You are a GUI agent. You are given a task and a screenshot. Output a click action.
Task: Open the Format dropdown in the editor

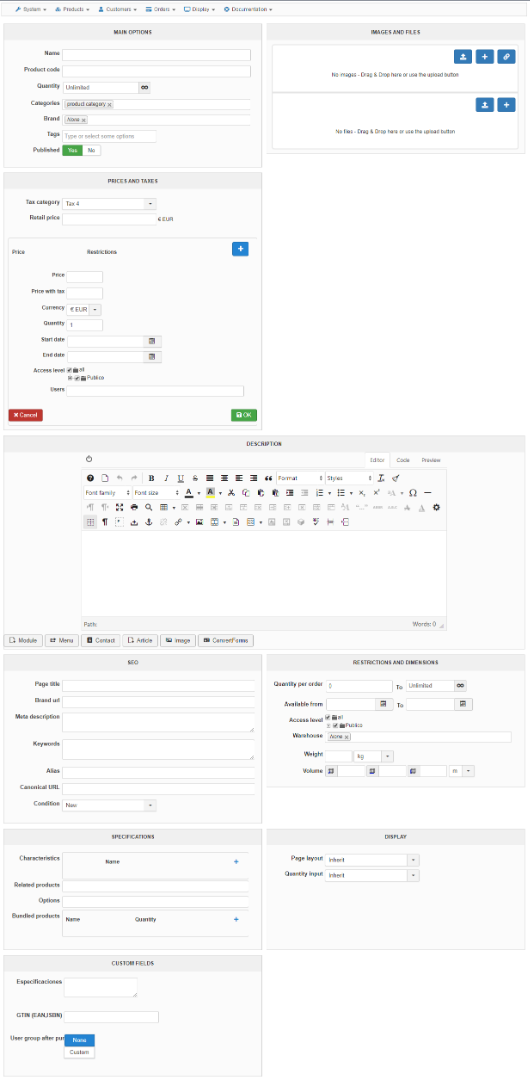(x=300, y=478)
